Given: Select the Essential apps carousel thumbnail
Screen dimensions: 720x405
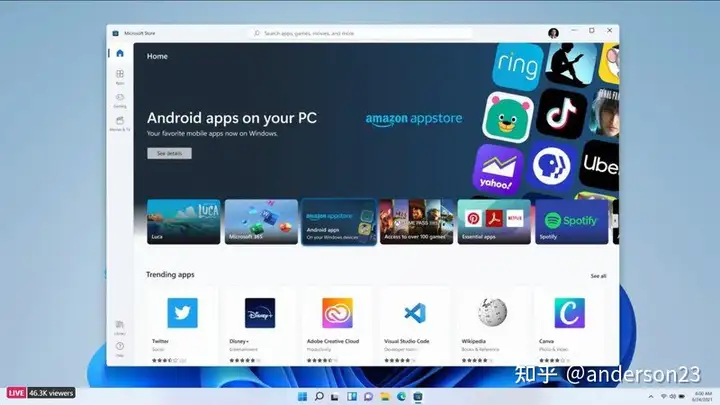Looking at the screenshot, I should pyautogui.click(x=494, y=221).
